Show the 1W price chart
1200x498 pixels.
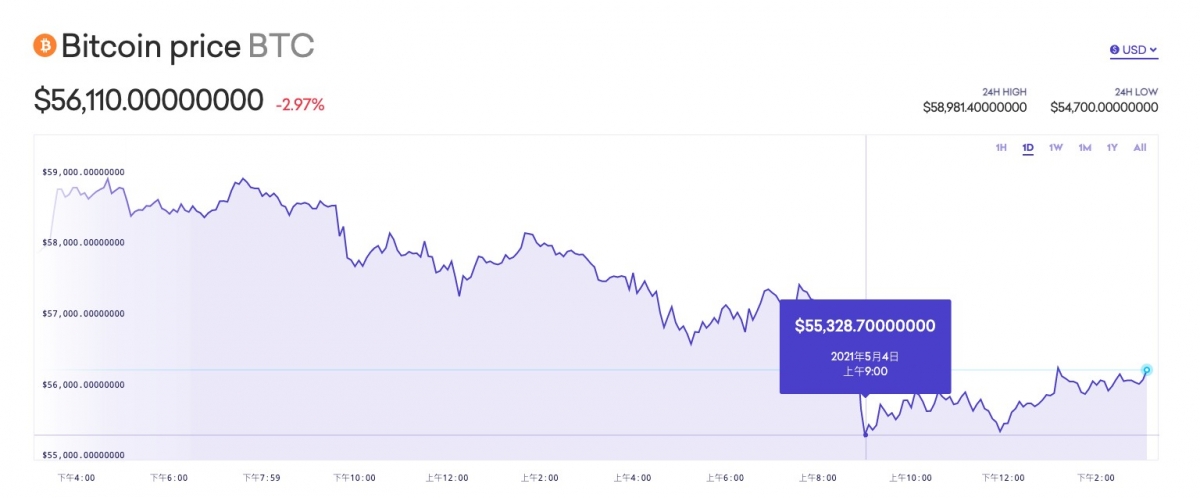coord(1056,148)
